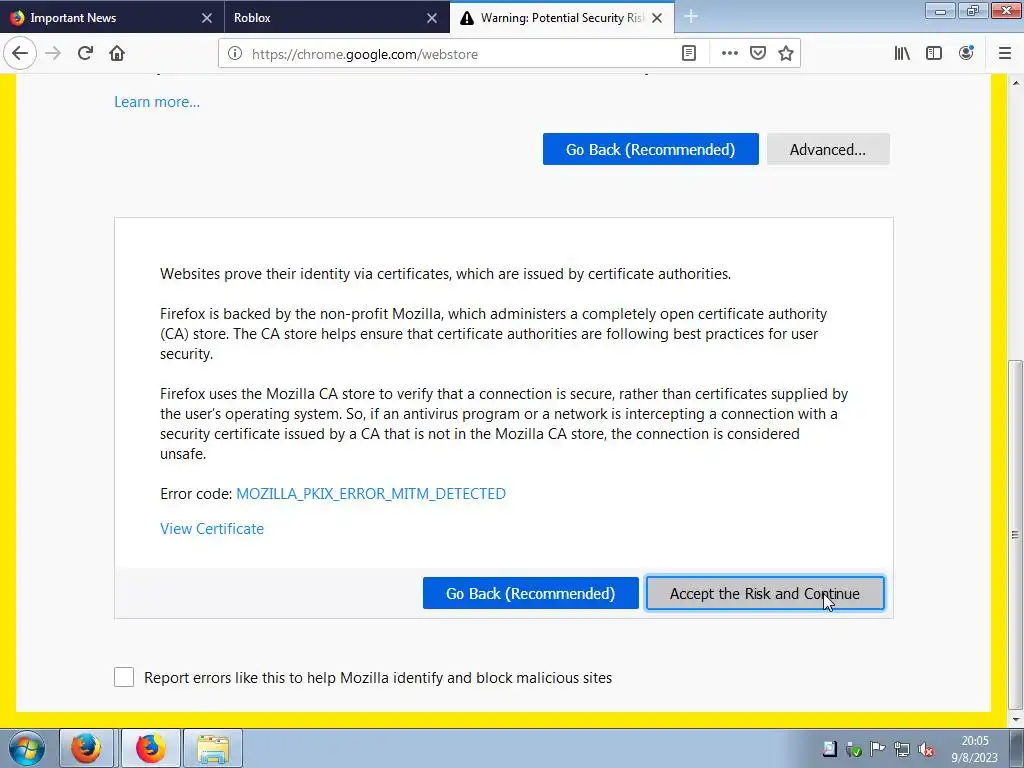Open the Library bookshelf icon
The height and width of the screenshot is (768, 1024).
pyautogui.click(x=902, y=53)
